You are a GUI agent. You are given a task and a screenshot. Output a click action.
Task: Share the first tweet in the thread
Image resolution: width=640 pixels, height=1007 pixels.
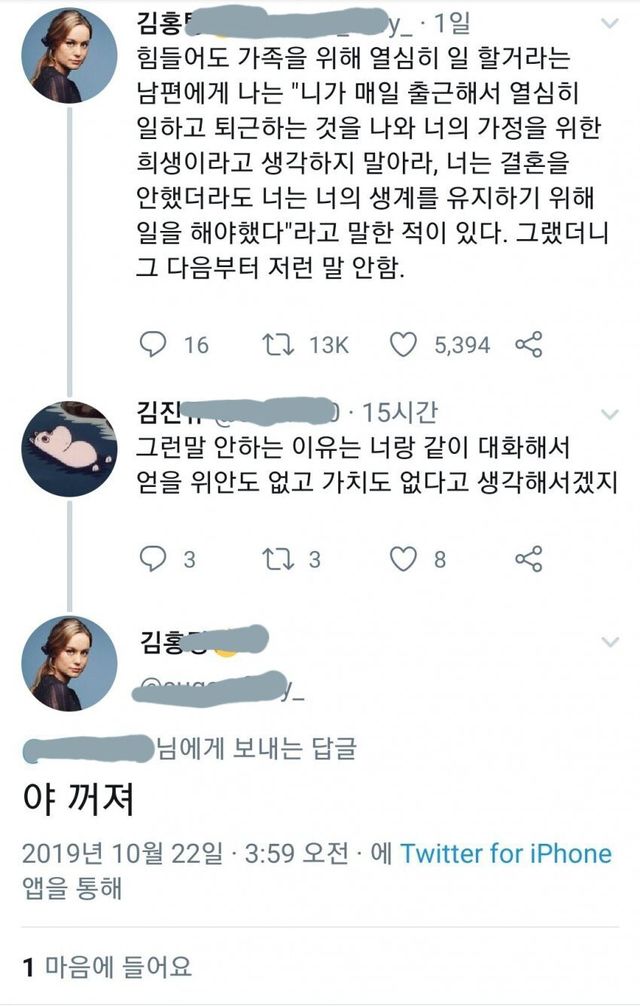click(x=528, y=345)
